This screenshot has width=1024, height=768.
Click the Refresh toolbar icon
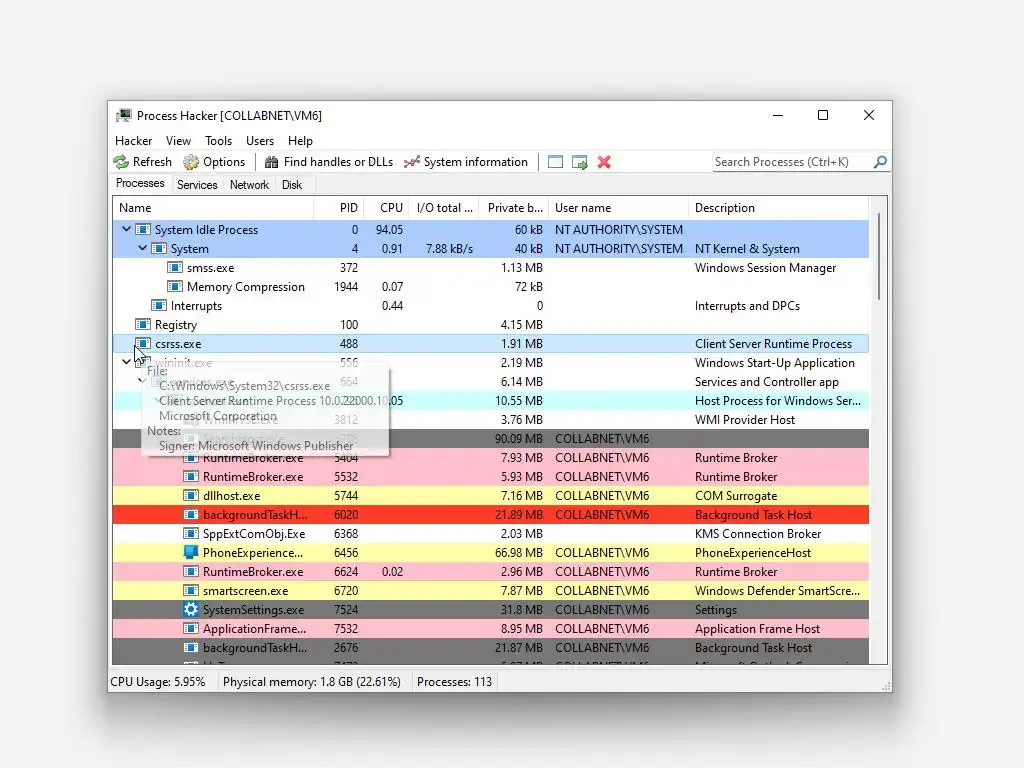pyautogui.click(x=121, y=162)
